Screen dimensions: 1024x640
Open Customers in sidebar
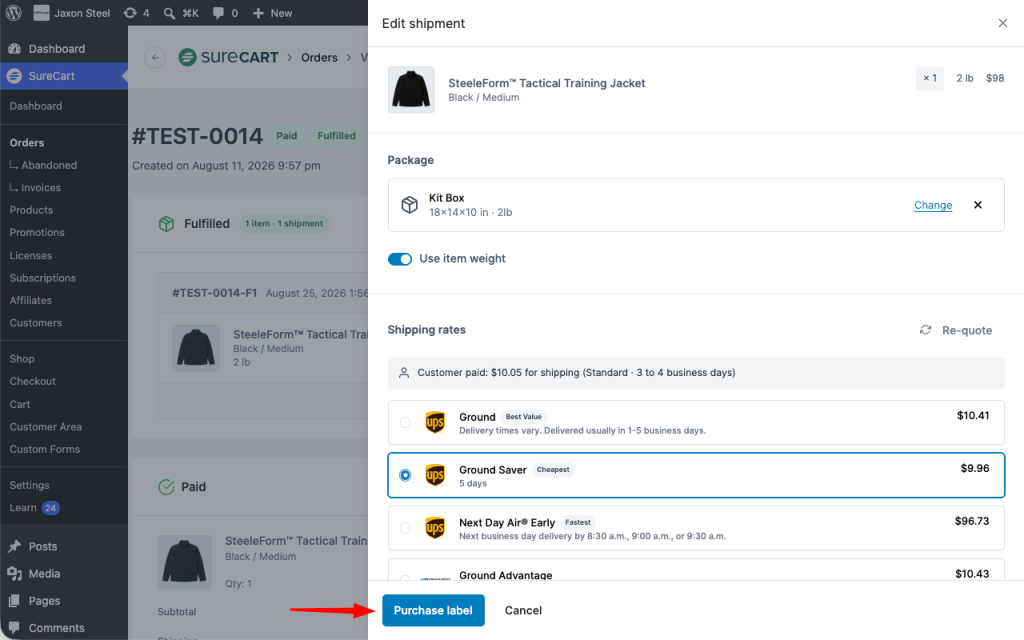[36, 323]
